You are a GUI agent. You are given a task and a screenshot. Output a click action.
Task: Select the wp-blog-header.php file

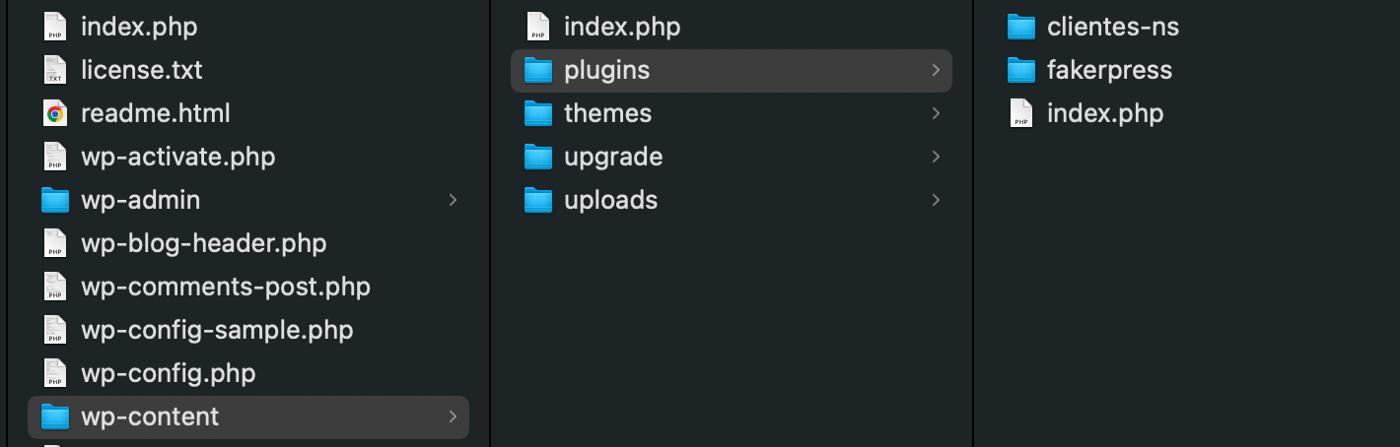(203, 243)
